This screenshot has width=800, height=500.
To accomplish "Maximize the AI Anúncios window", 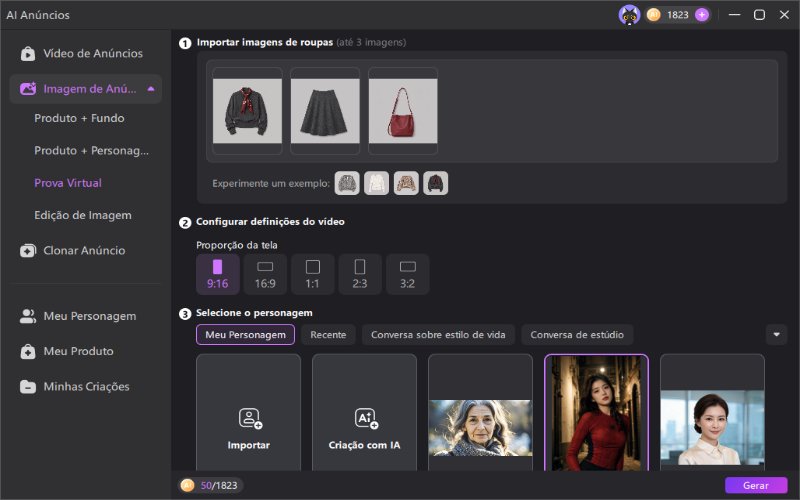I will [759, 15].
